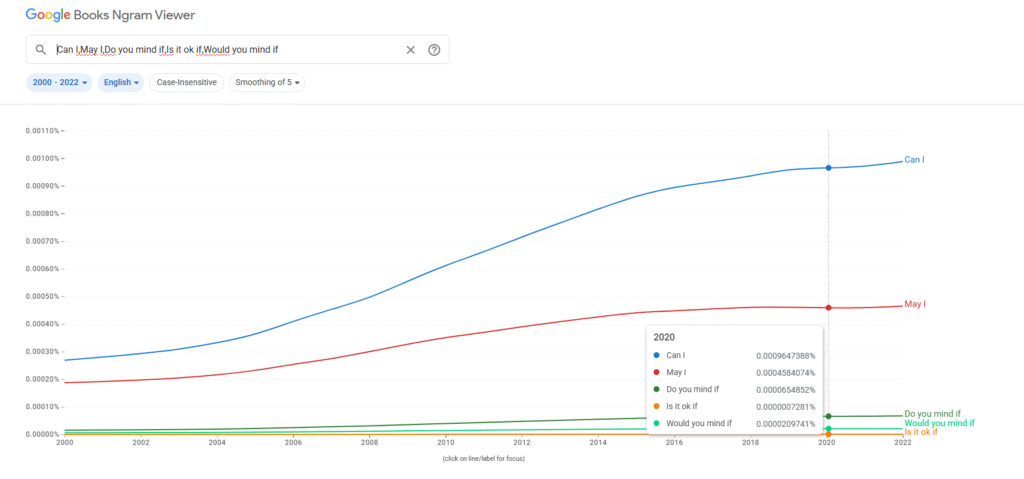Click 'Would you mind if' row in tooltip
The height and width of the screenshot is (479, 1024).
point(735,423)
